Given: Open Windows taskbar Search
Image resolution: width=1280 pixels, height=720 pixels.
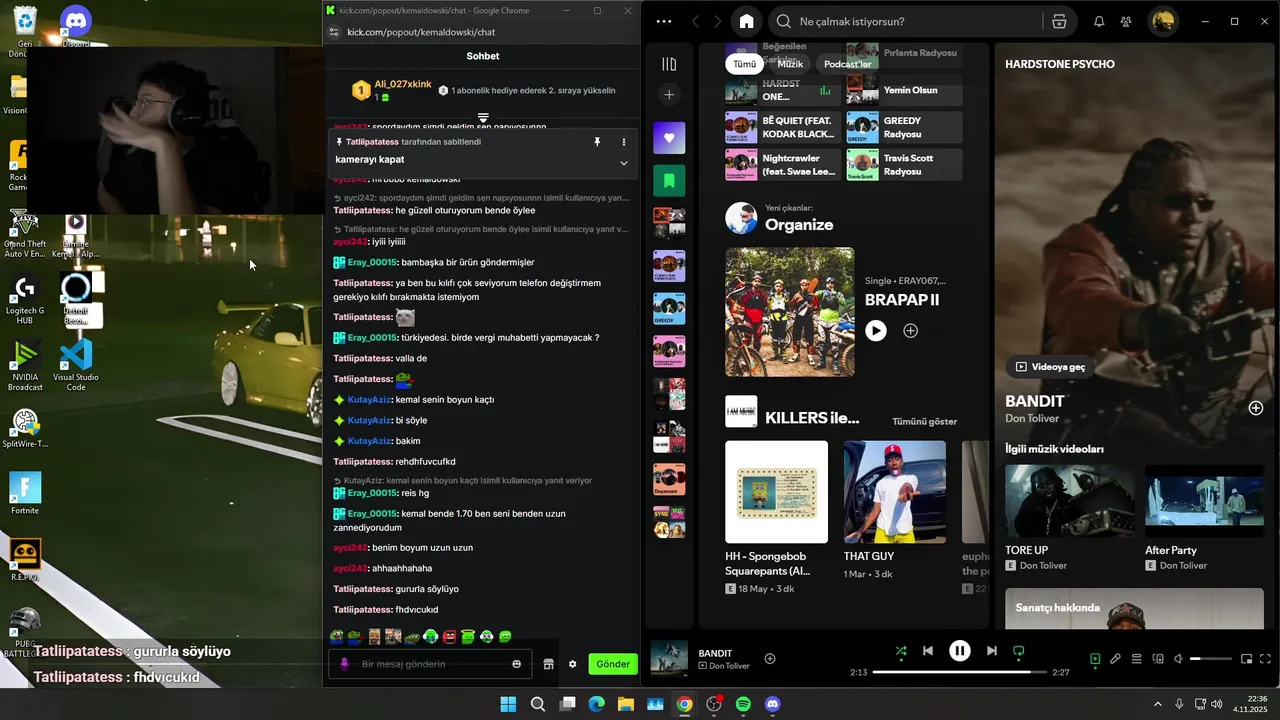Looking at the screenshot, I should pos(537,704).
